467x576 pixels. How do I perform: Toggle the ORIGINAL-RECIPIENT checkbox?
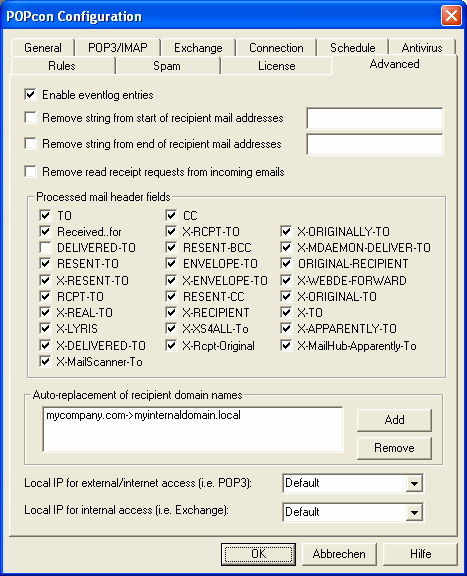[x=286, y=263]
